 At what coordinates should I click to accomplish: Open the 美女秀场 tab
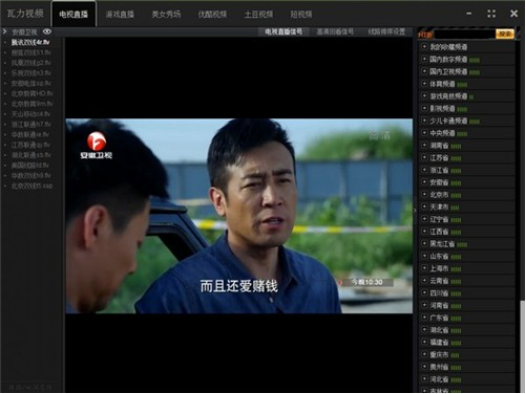tap(166, 14)
